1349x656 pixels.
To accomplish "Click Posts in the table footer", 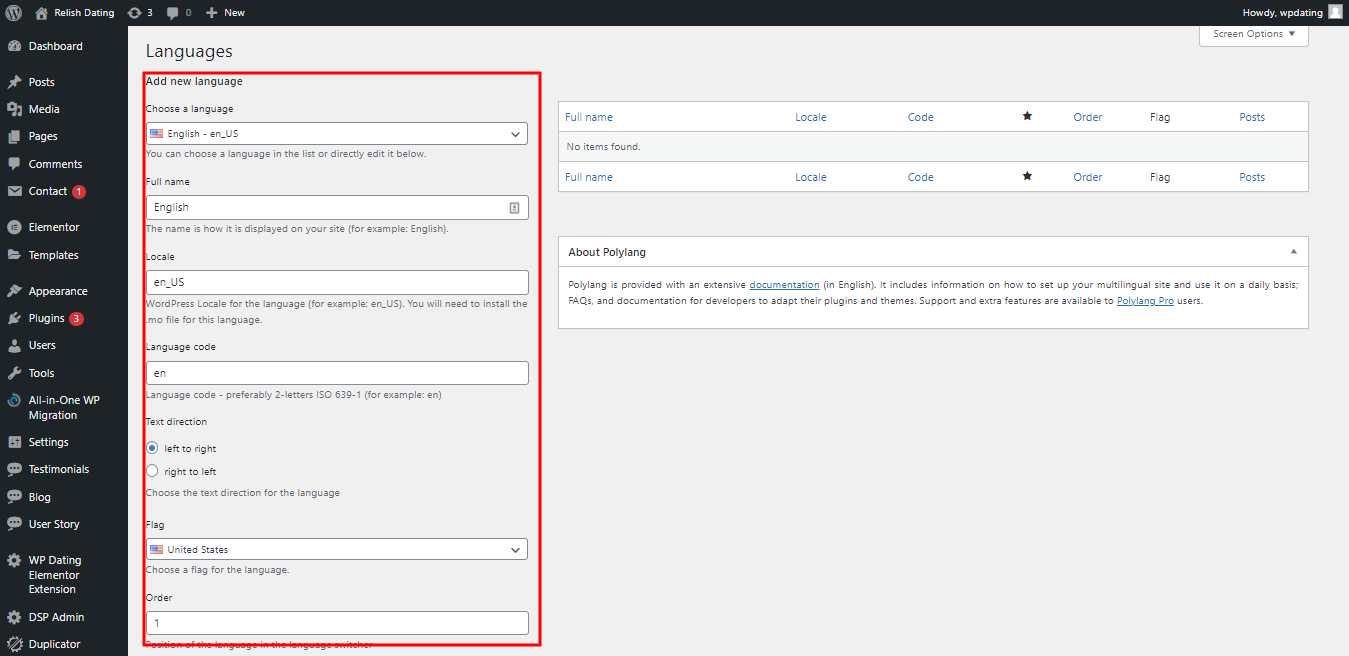I will 1252,177.
